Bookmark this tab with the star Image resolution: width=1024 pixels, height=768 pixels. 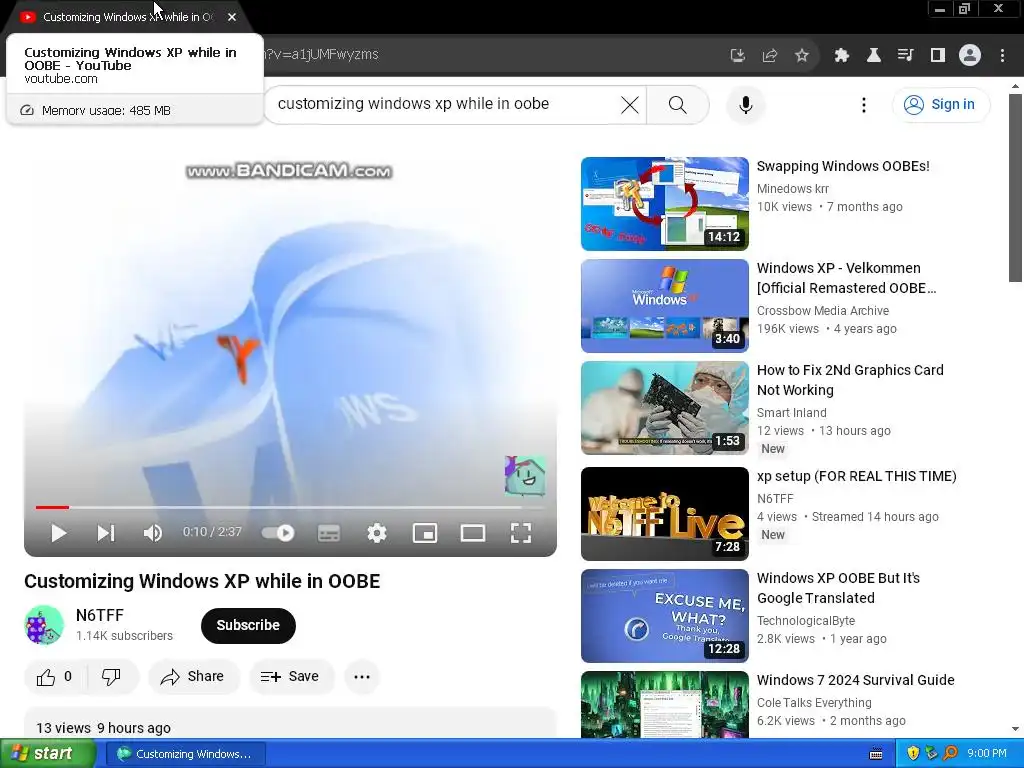pos(802,56)
